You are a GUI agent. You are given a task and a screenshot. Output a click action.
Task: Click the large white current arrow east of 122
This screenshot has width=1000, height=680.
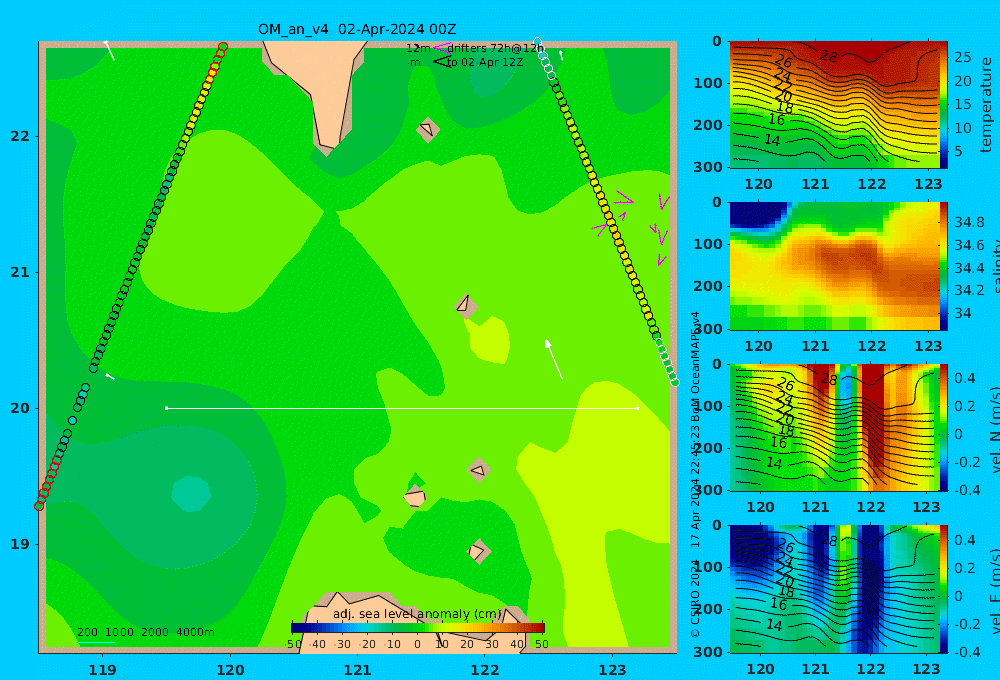(554, 359)
